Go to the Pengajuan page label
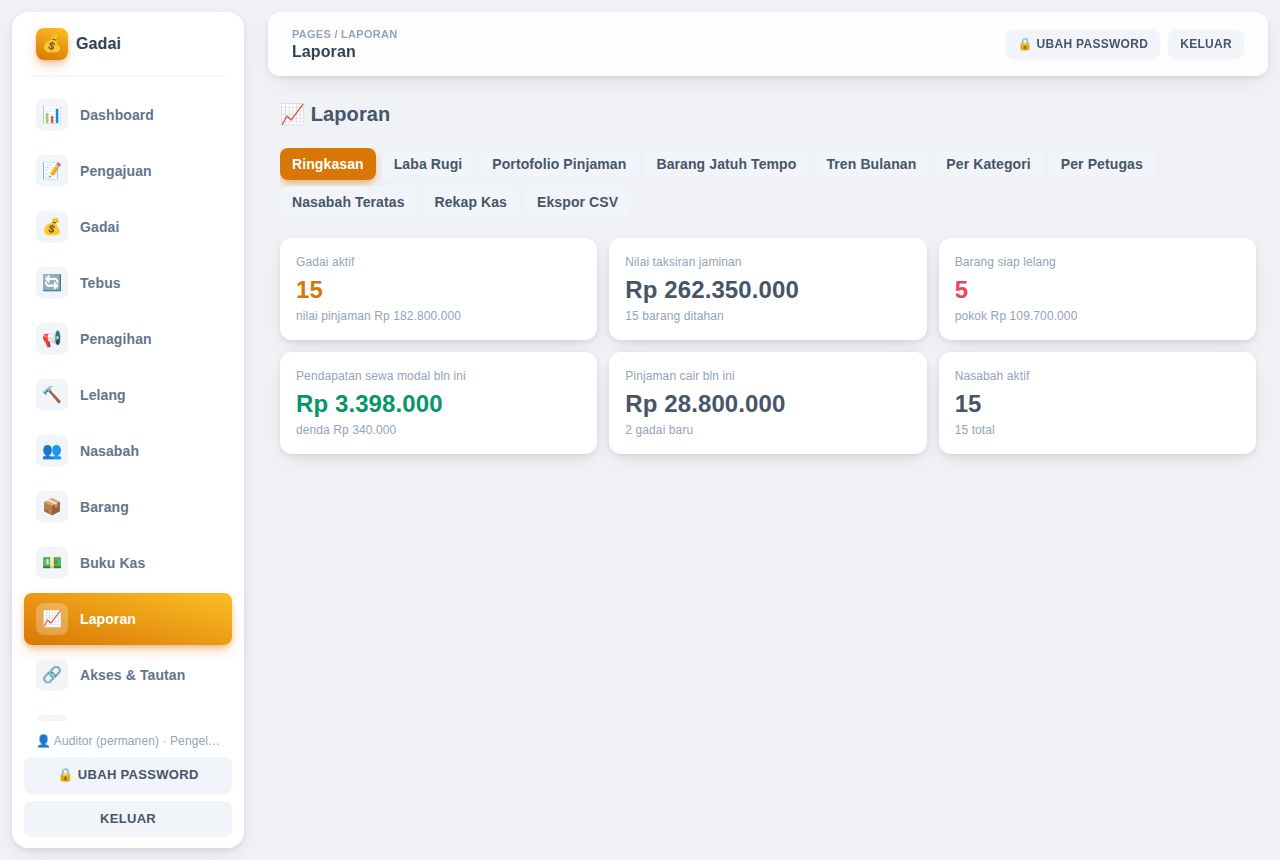The image size is (1280, 860). click(116, 171)
